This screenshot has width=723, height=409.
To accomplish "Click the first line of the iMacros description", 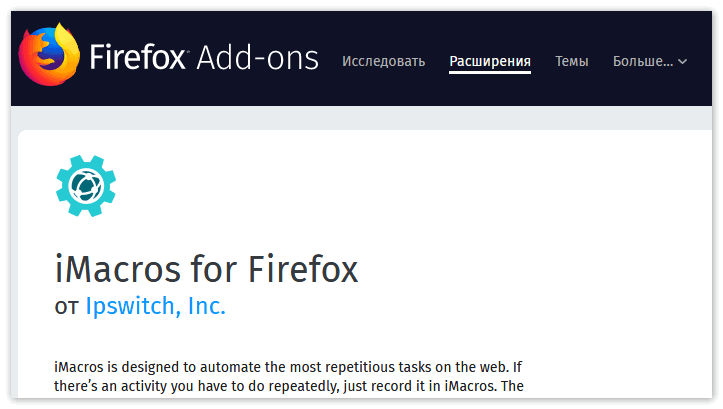I will click(x=288, y=367).
